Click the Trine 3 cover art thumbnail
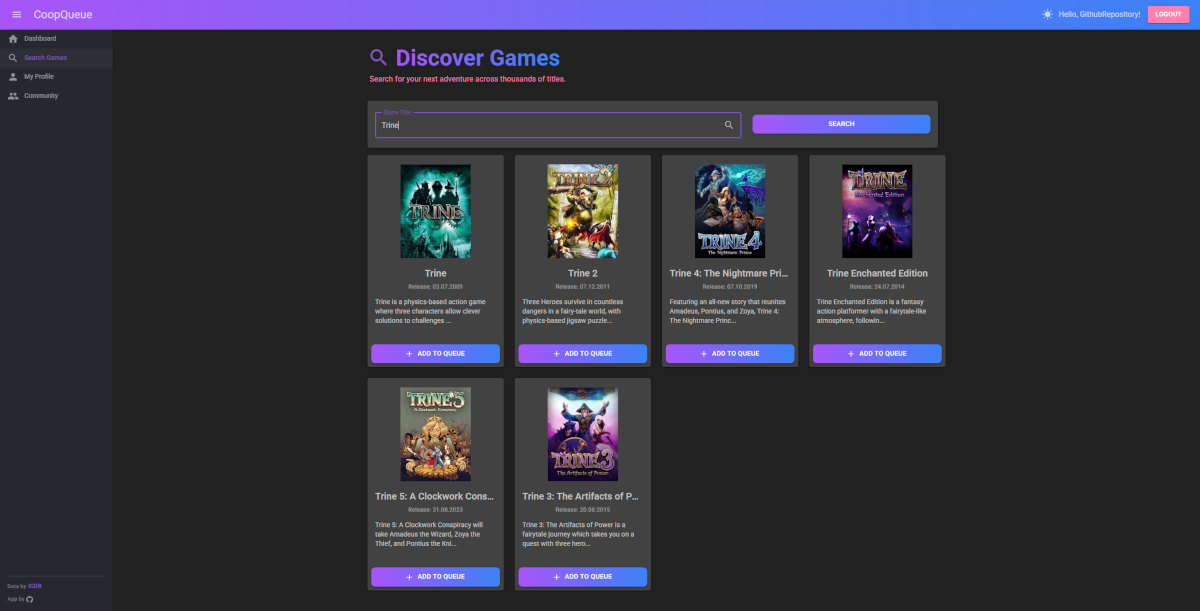This screenshot has width=1200, height=611. point(583,434)
